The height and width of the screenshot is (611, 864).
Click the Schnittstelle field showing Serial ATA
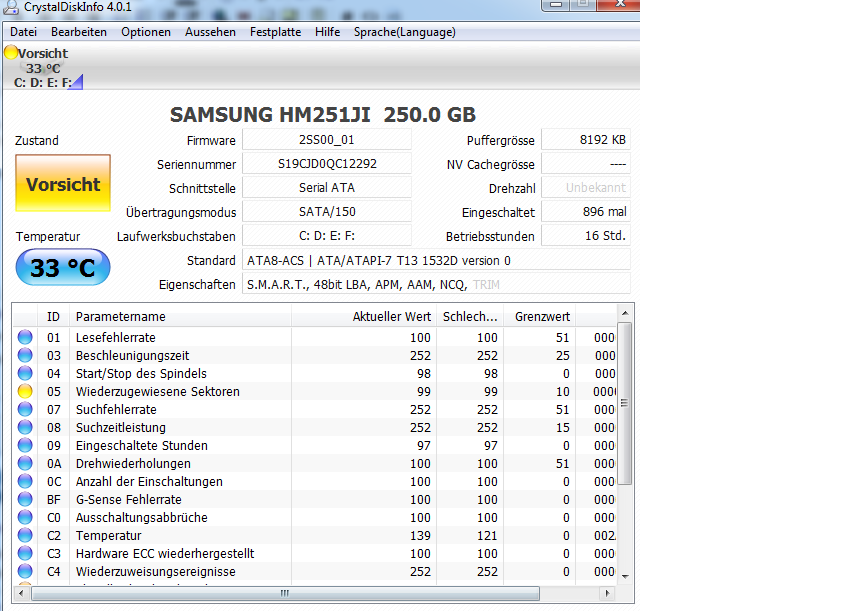tap(327, 188)
